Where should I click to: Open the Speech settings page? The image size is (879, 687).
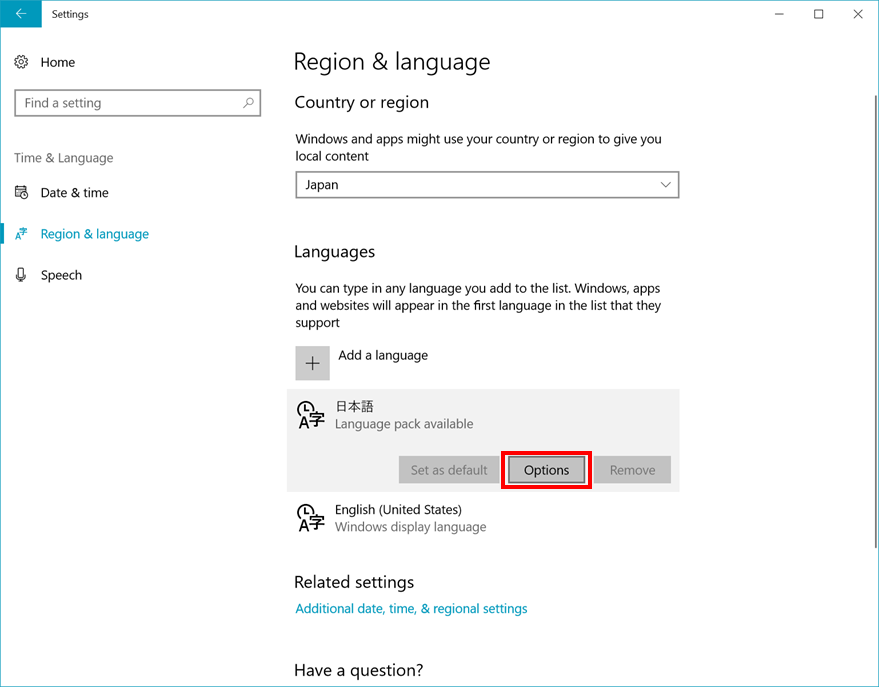pos(61,275)
